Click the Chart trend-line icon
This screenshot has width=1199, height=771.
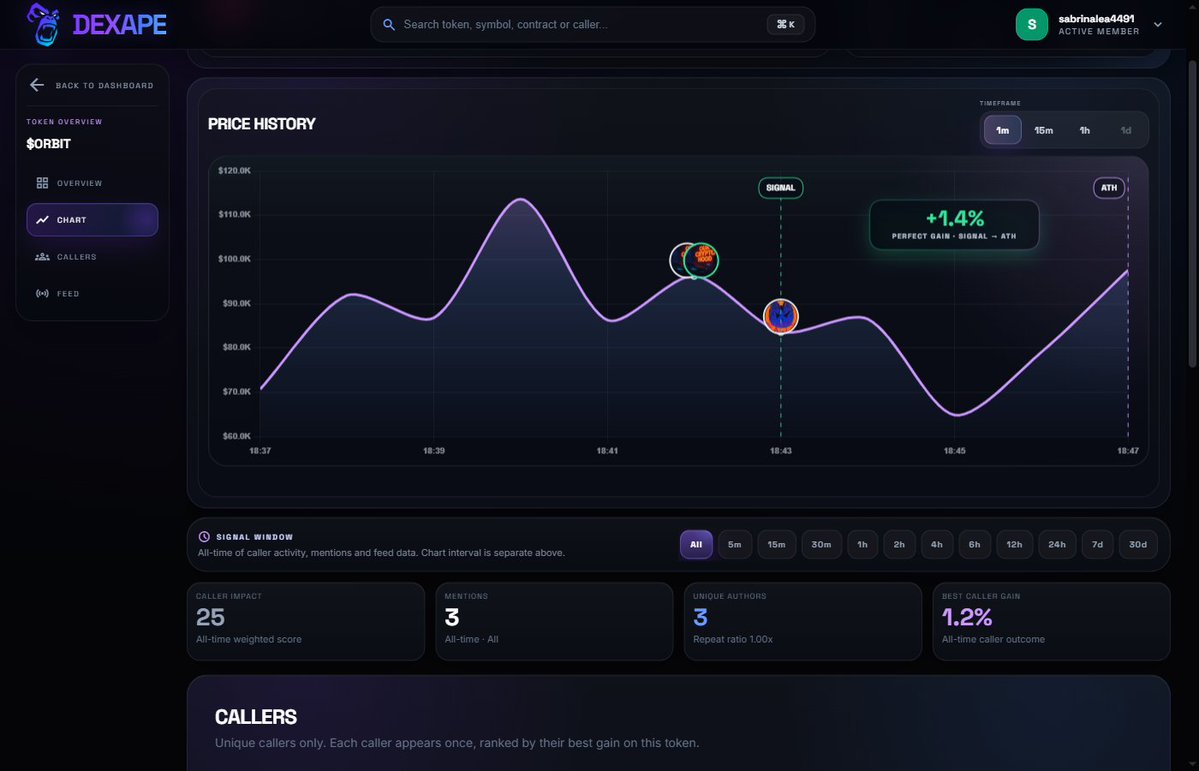click(42, 220)
